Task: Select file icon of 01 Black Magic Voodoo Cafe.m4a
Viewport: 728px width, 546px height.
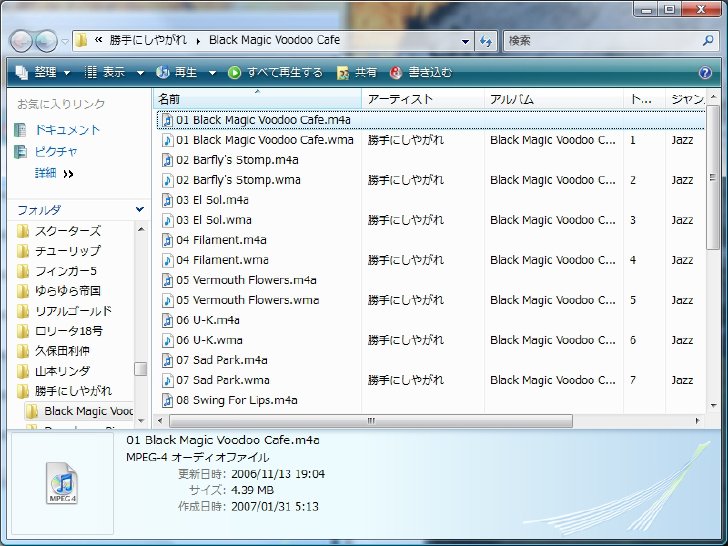Action: pyautogui.click(x=167, y=120)
